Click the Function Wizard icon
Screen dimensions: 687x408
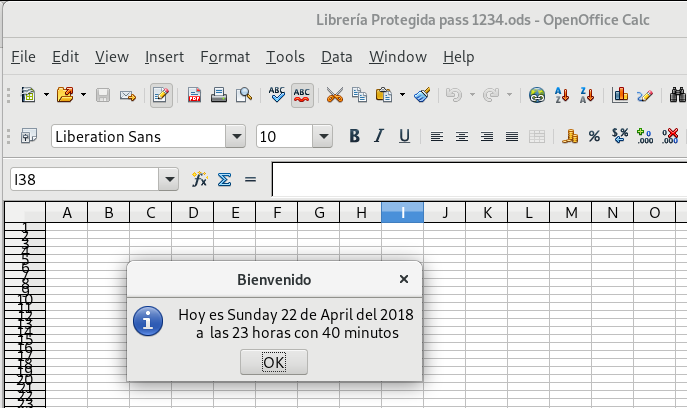tap(199, 180)
